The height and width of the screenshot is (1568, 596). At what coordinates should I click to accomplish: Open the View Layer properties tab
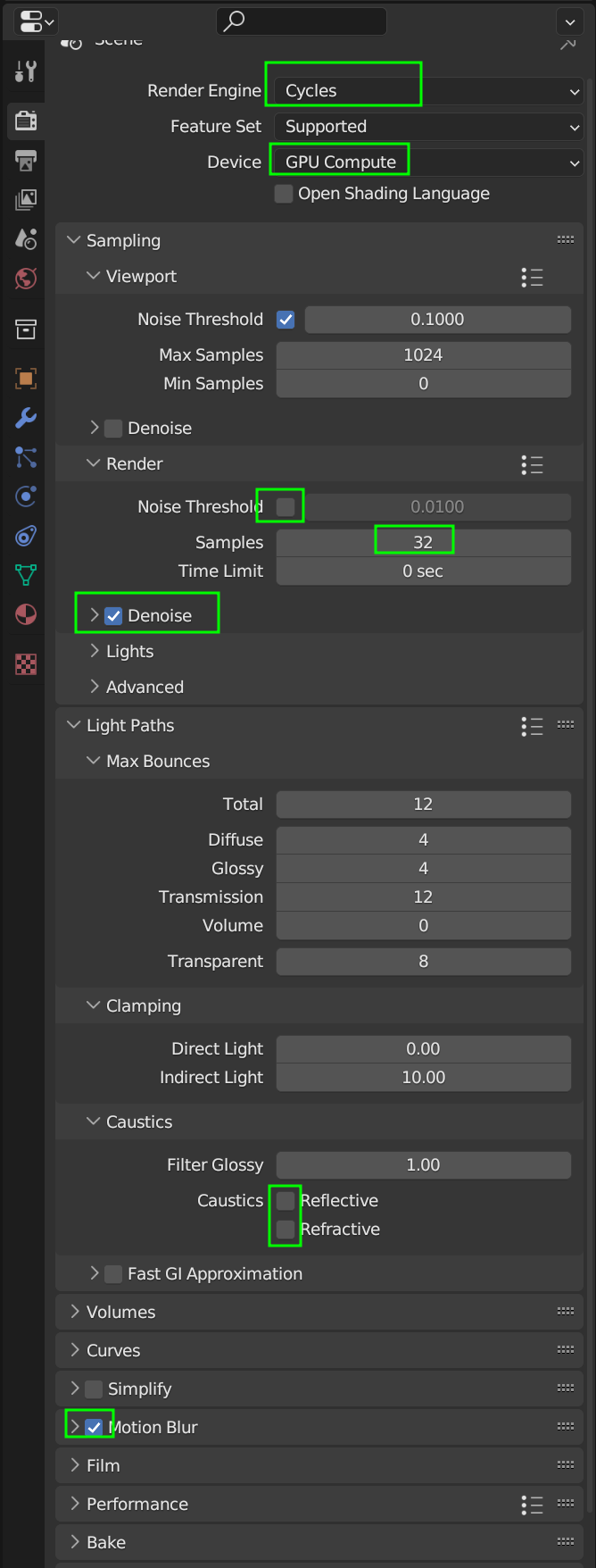(26, 200)
